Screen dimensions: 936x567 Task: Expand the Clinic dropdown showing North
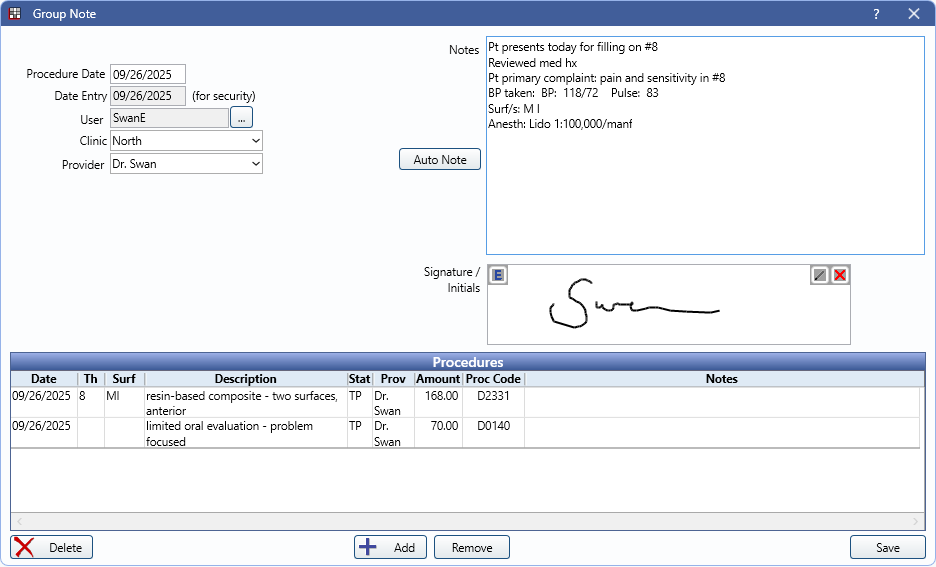click(x=186, y=141)
